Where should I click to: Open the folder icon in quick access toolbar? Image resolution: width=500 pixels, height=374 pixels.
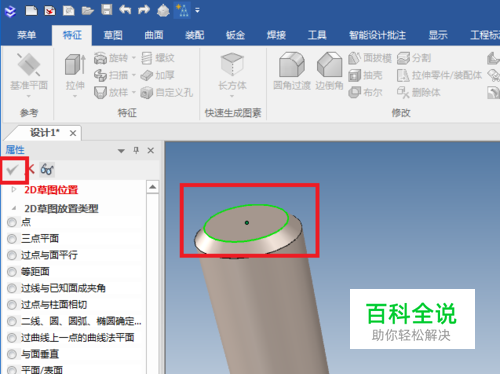88,10
